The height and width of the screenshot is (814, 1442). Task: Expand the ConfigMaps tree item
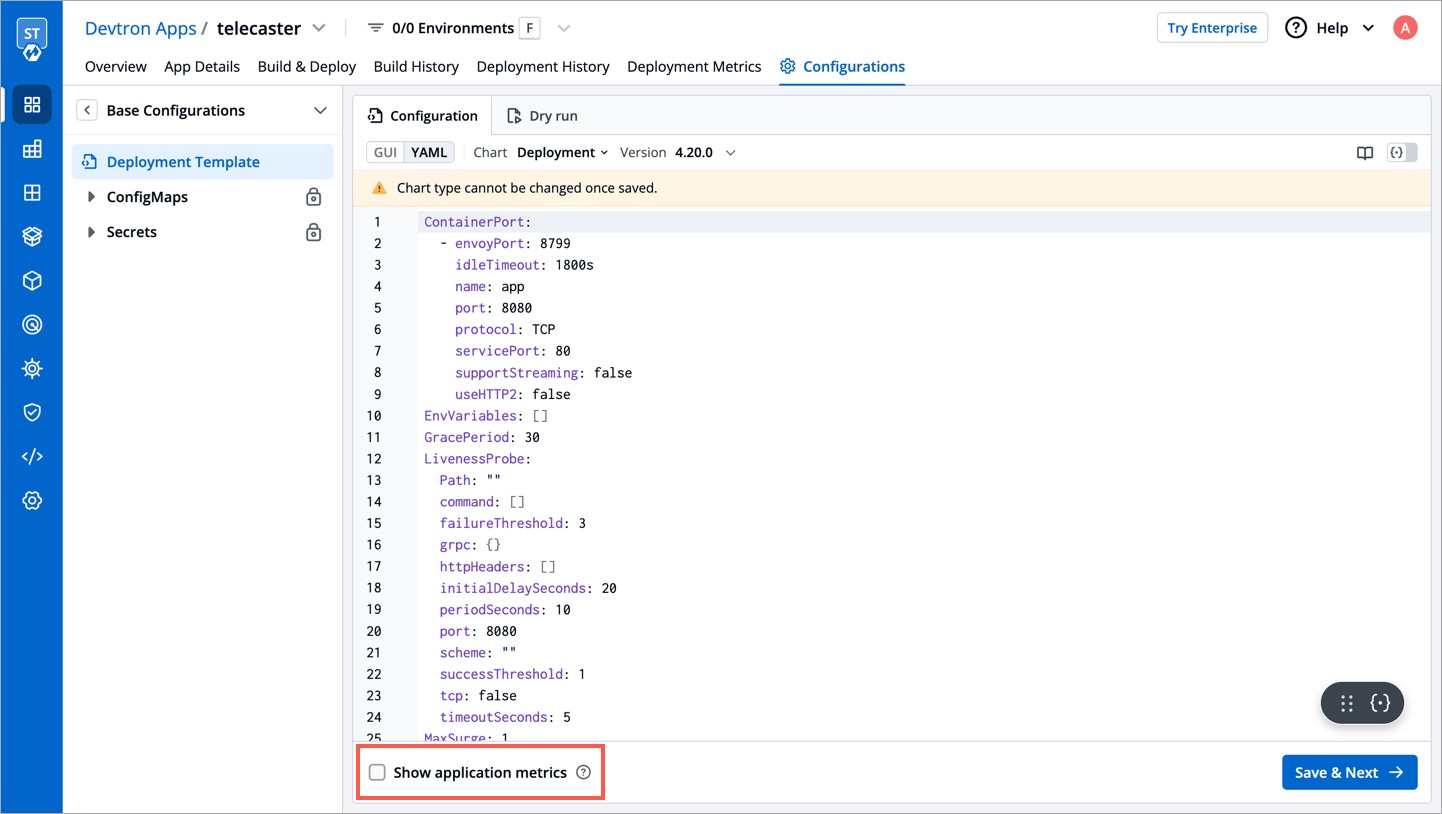tap(91, 197)
